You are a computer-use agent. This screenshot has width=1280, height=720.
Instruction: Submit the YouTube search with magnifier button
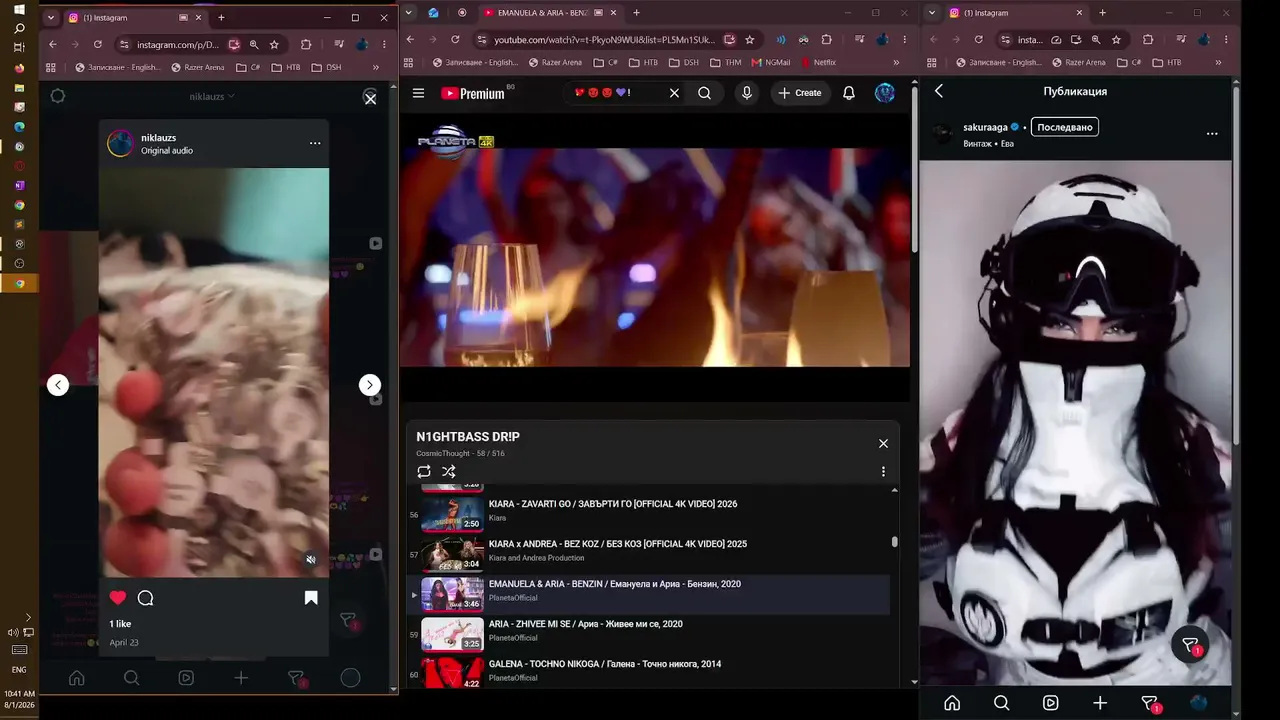[x=705, y=93]
